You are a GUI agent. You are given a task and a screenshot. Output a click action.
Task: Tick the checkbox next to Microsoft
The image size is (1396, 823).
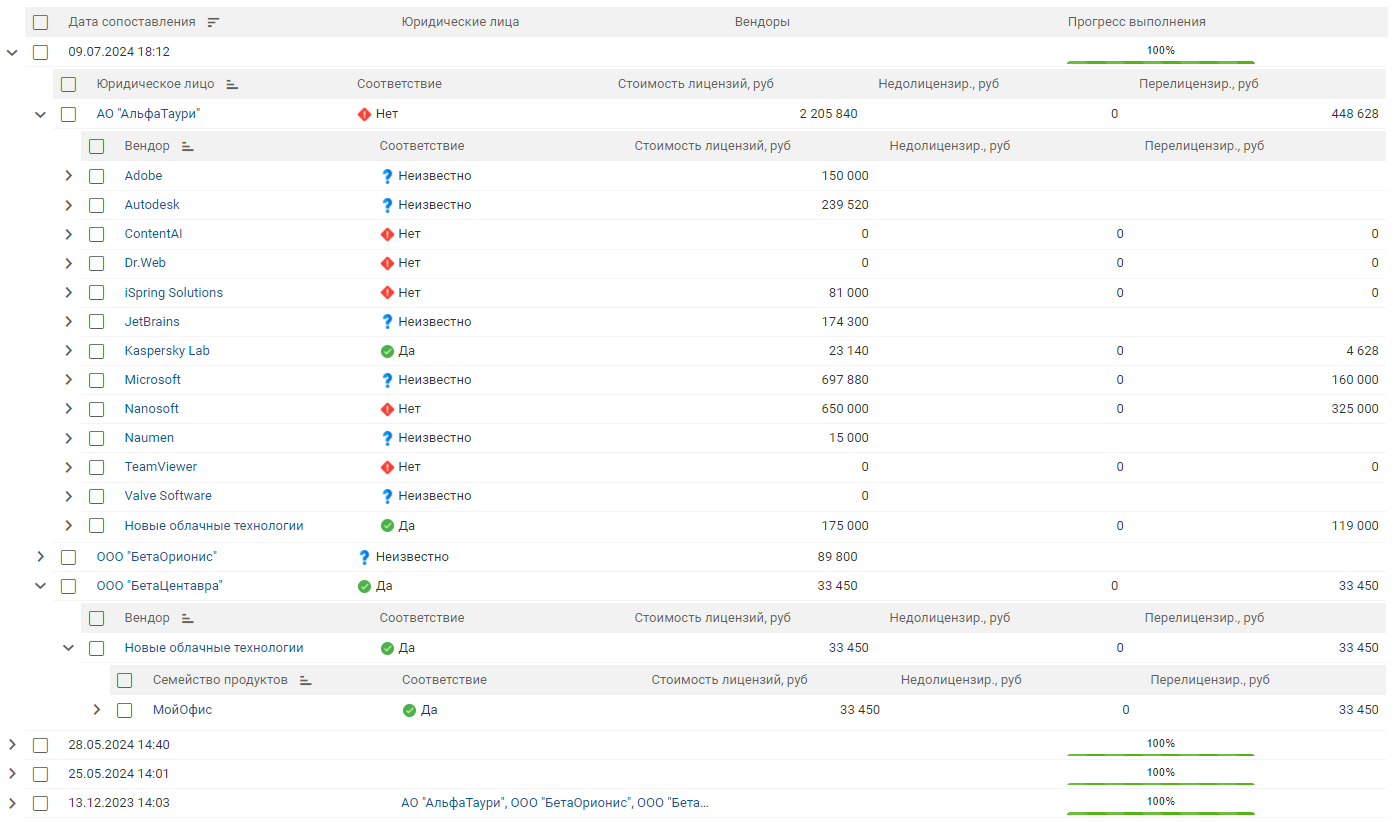(x=96, y=379)
